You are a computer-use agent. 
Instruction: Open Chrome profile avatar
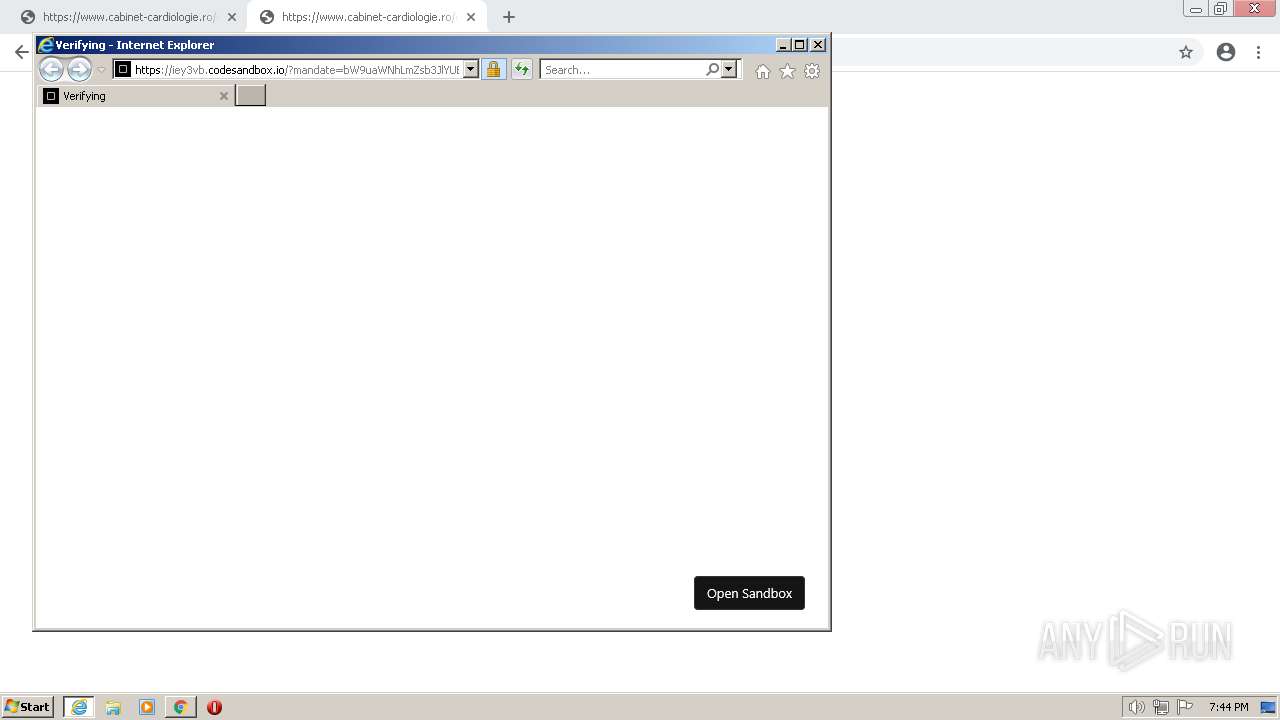pos(1226,52)
